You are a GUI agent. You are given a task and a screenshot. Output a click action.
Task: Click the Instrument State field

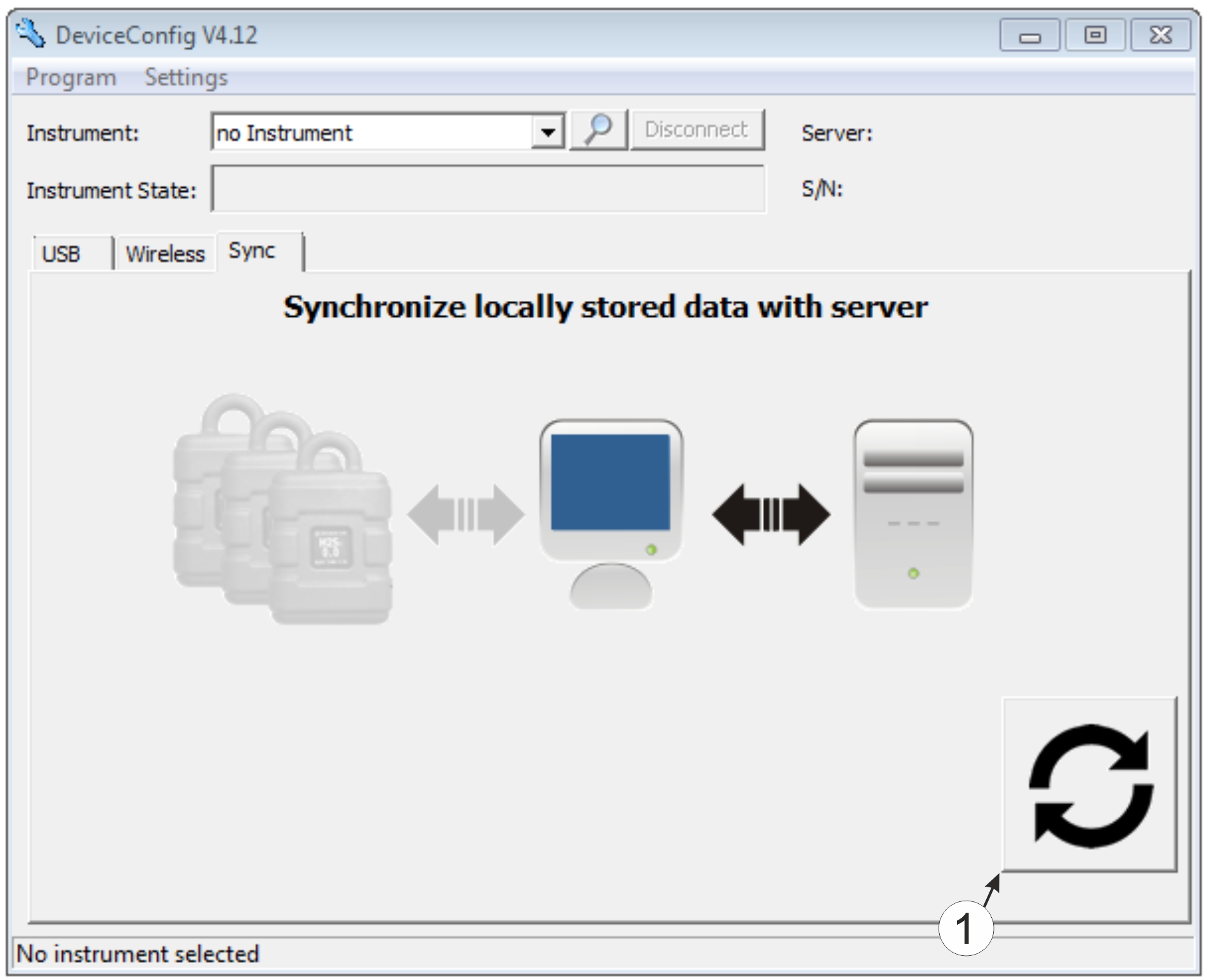point(487,189)
